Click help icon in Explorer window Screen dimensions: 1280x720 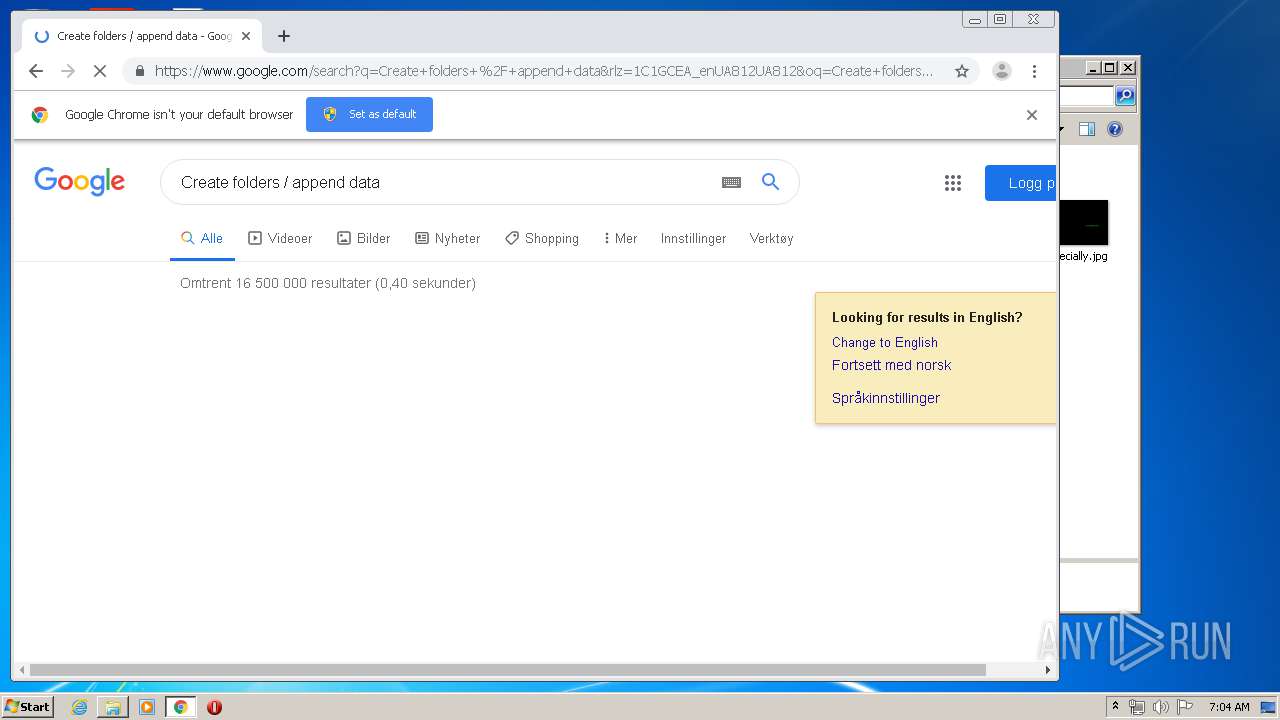point(1115,129)
